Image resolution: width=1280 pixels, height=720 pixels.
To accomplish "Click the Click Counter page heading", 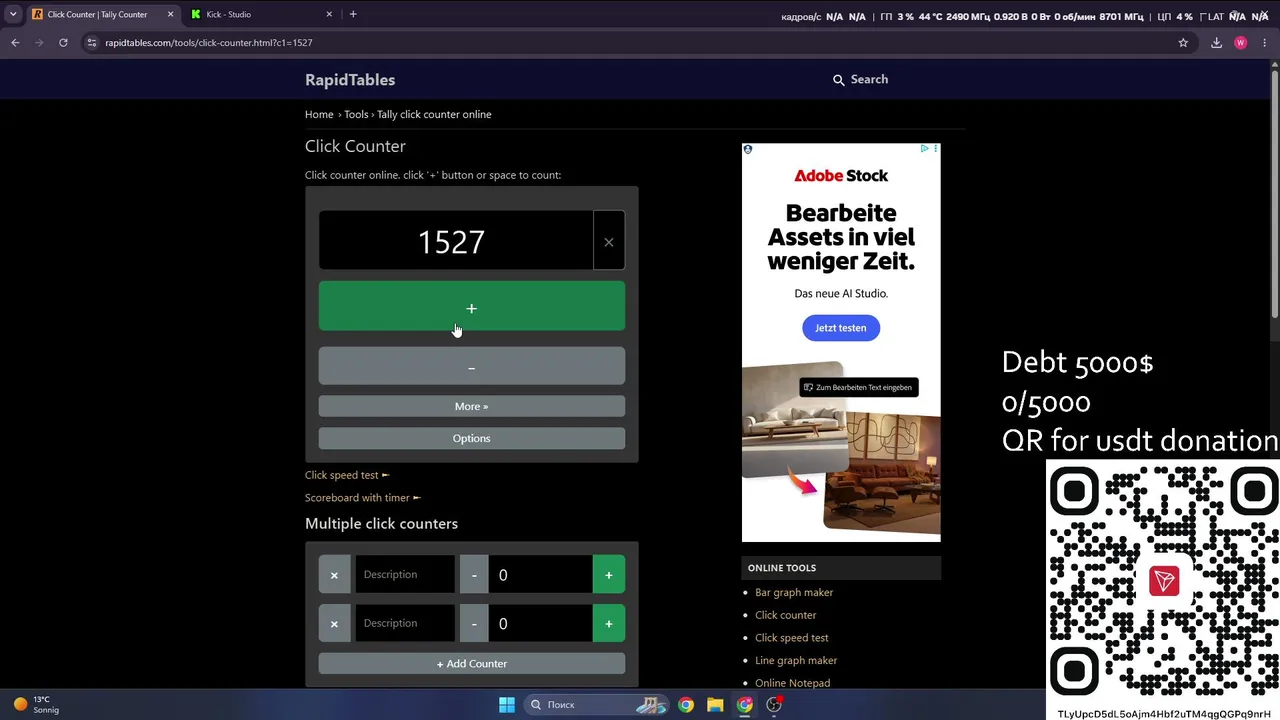I will (355, 146).
